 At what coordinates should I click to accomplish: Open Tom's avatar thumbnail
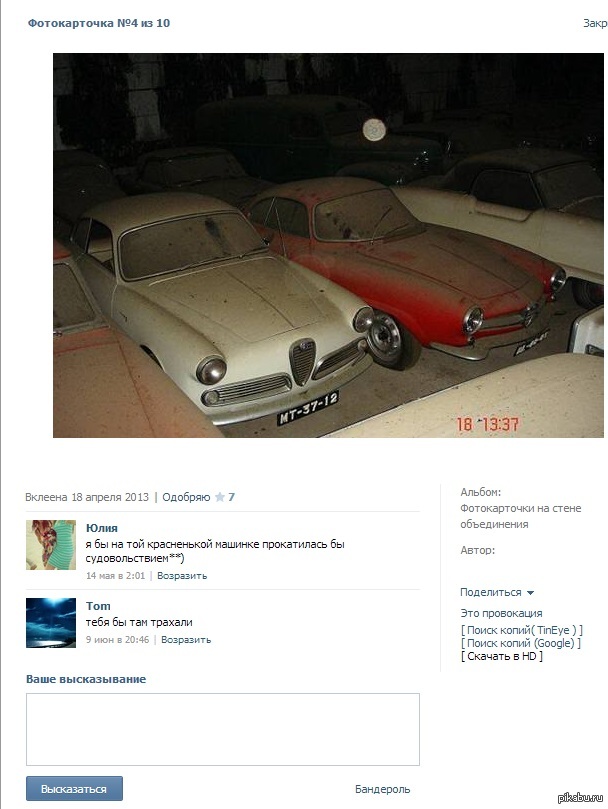[x=51, y=623]
